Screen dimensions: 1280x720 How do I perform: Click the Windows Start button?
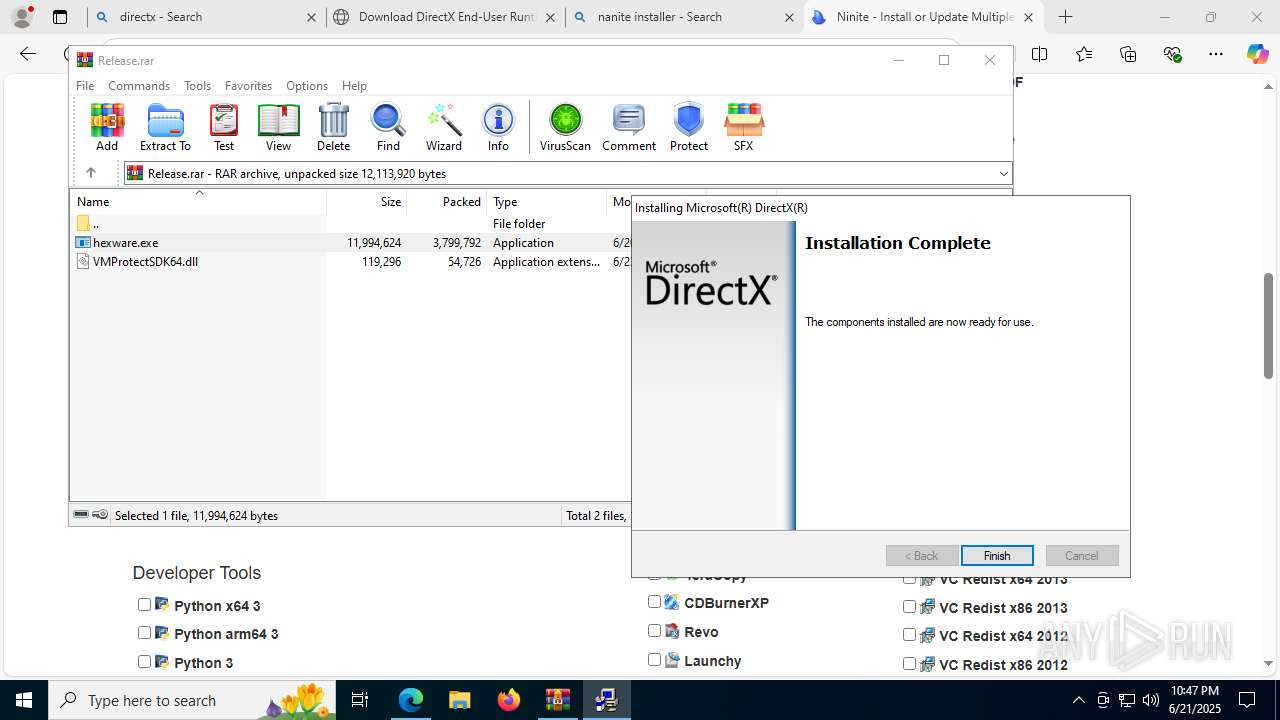(24, 700)
